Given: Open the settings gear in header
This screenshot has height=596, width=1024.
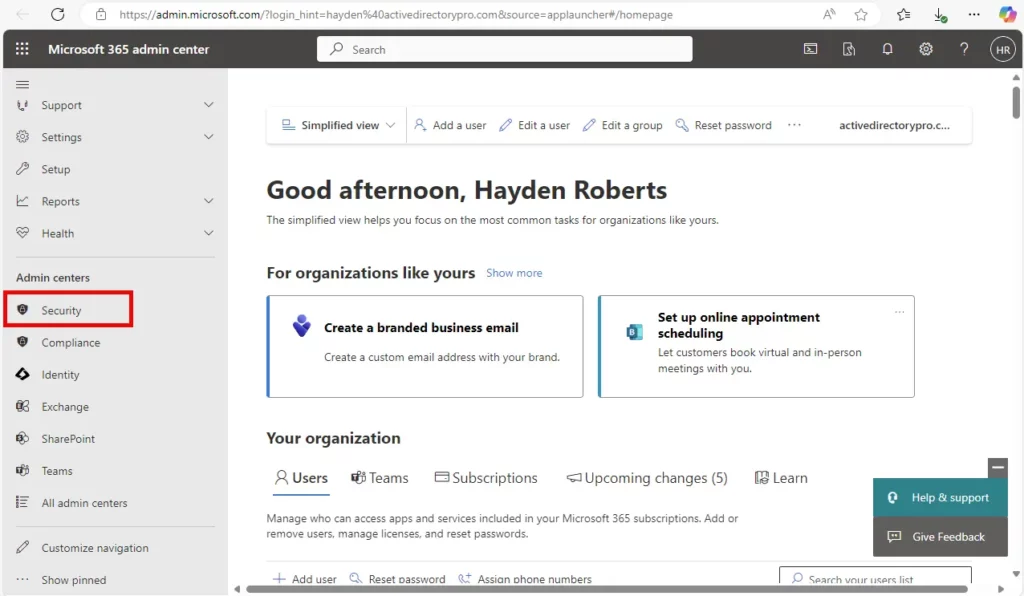Looking at the screenshot, I should tap(926, 49).
